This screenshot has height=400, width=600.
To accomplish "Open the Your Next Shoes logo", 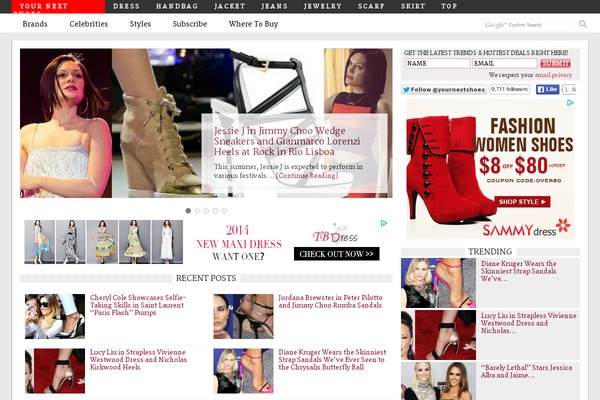I will pos(58,7).
